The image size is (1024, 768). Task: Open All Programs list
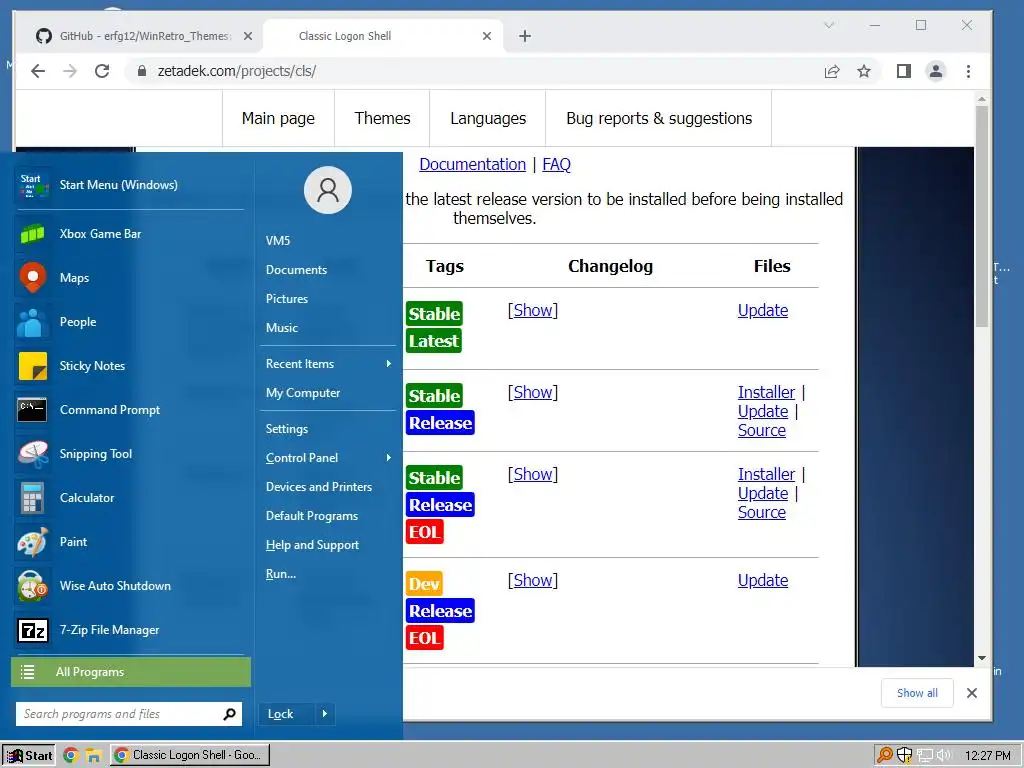(131, 672)
